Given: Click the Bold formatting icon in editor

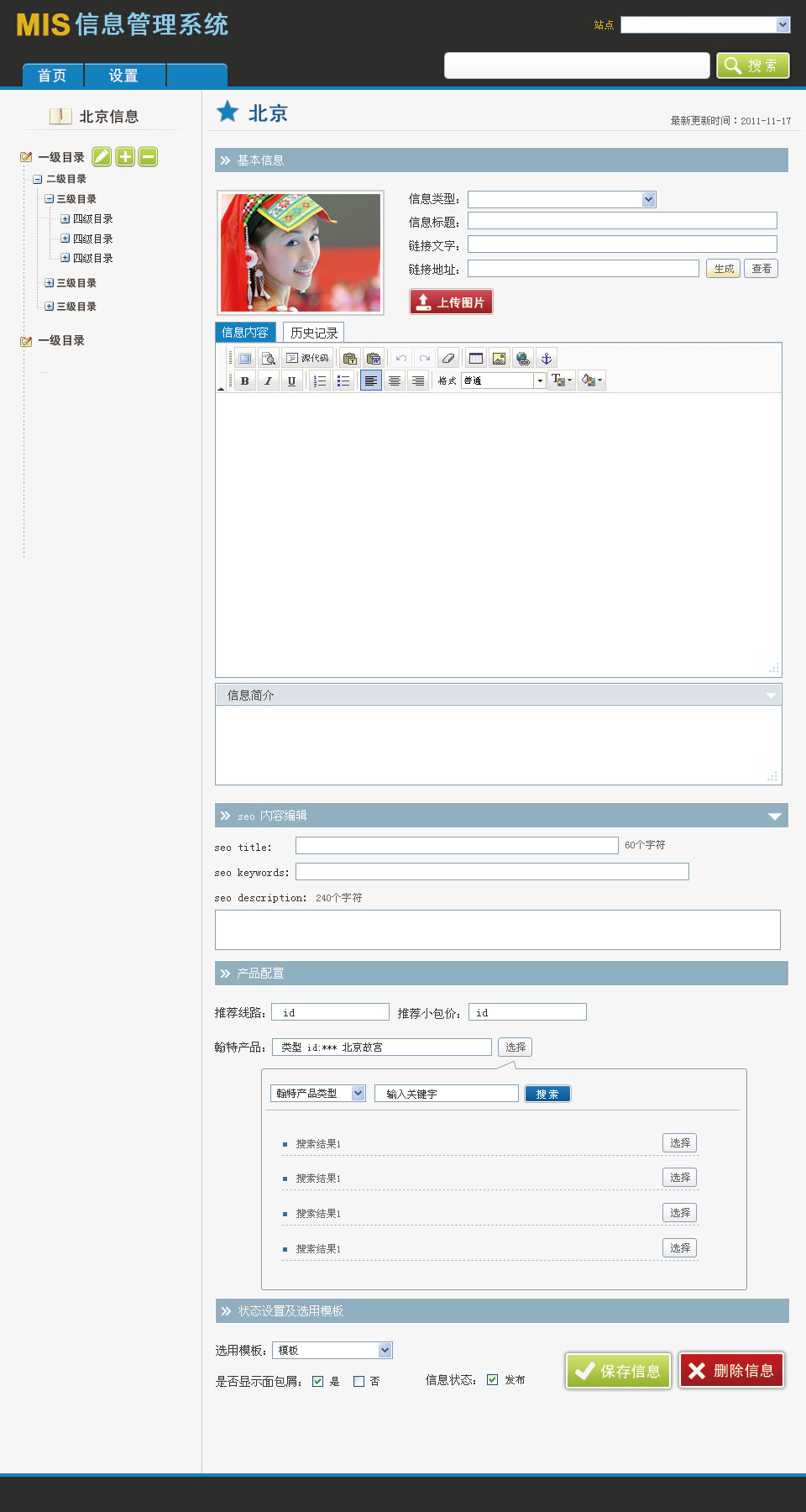Looking at the screenshot, I should click(x=244, y=381).
